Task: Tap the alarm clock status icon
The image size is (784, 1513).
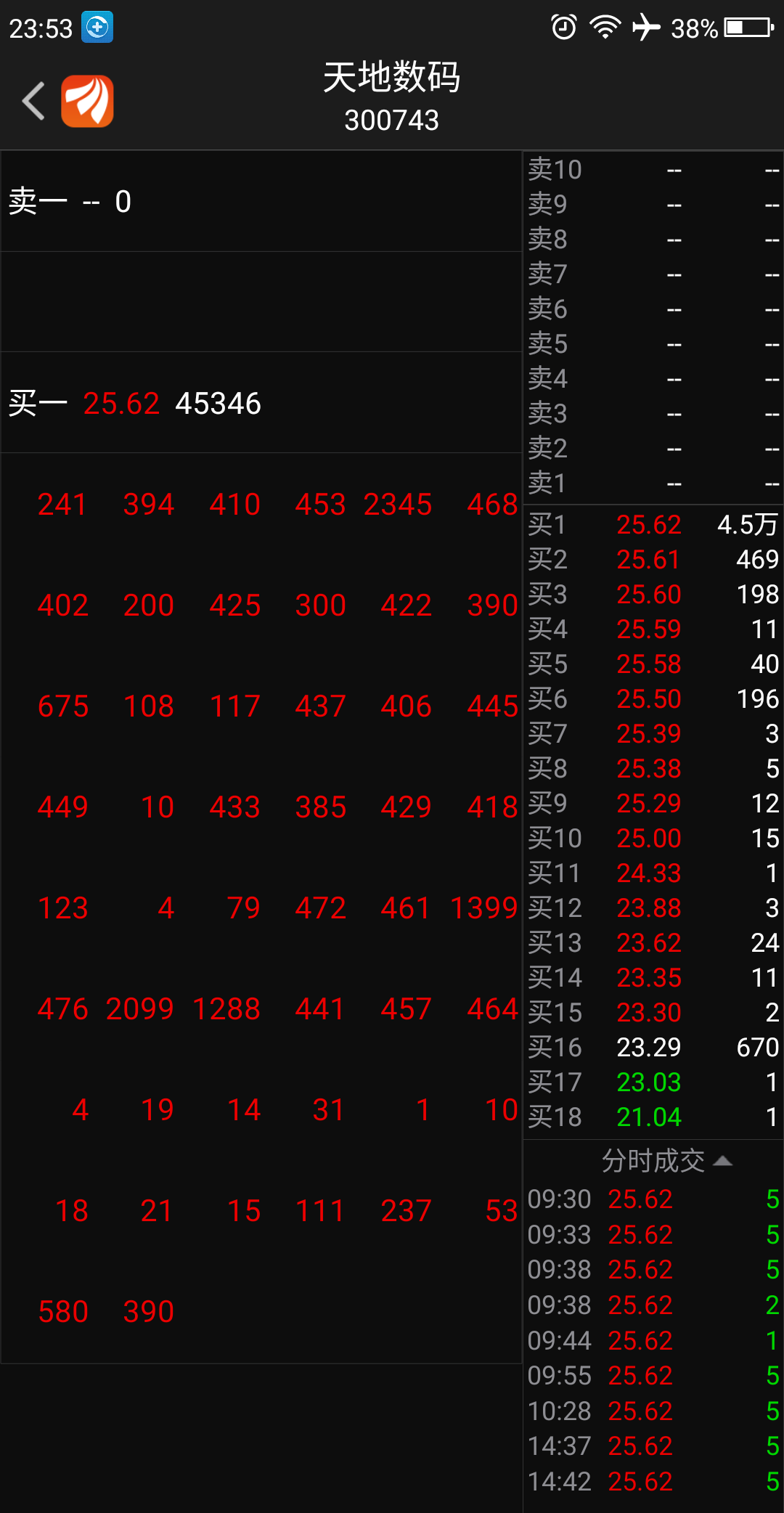Action: (564, 28)
